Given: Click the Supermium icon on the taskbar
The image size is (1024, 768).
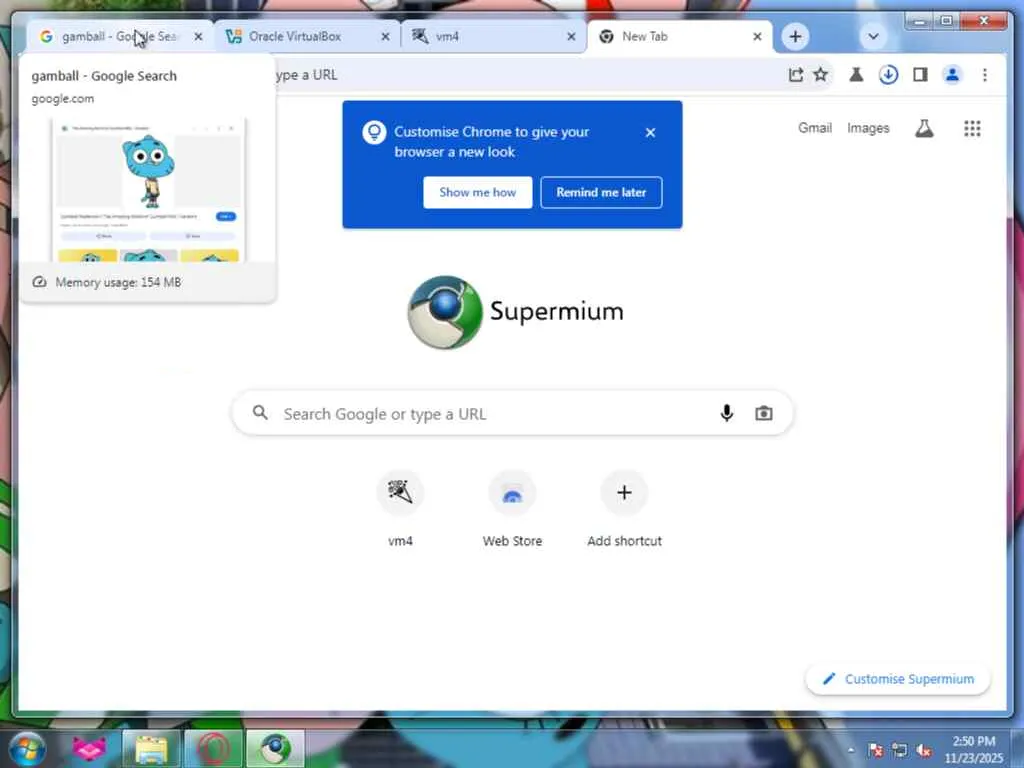Looking at the screenshot, I should [275, 749].
